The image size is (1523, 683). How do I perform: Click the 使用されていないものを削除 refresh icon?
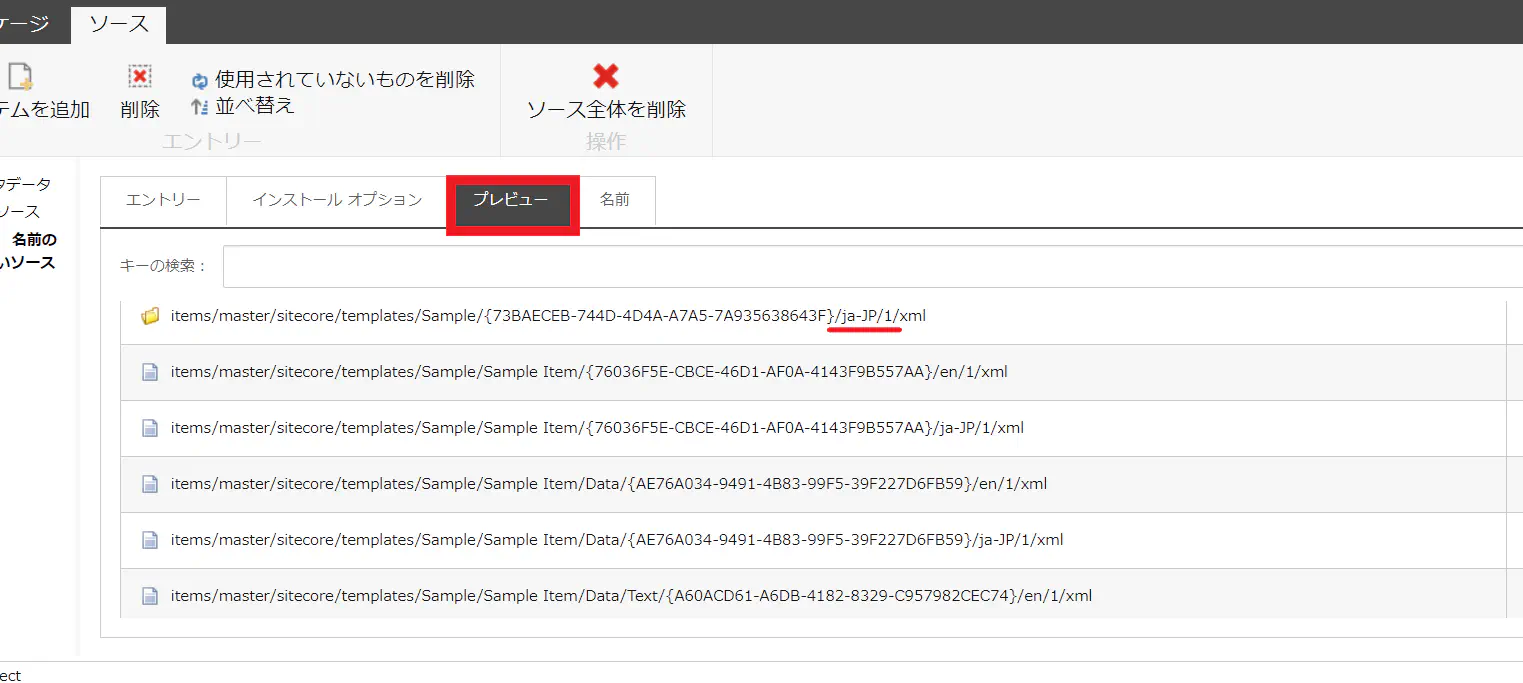199,81
